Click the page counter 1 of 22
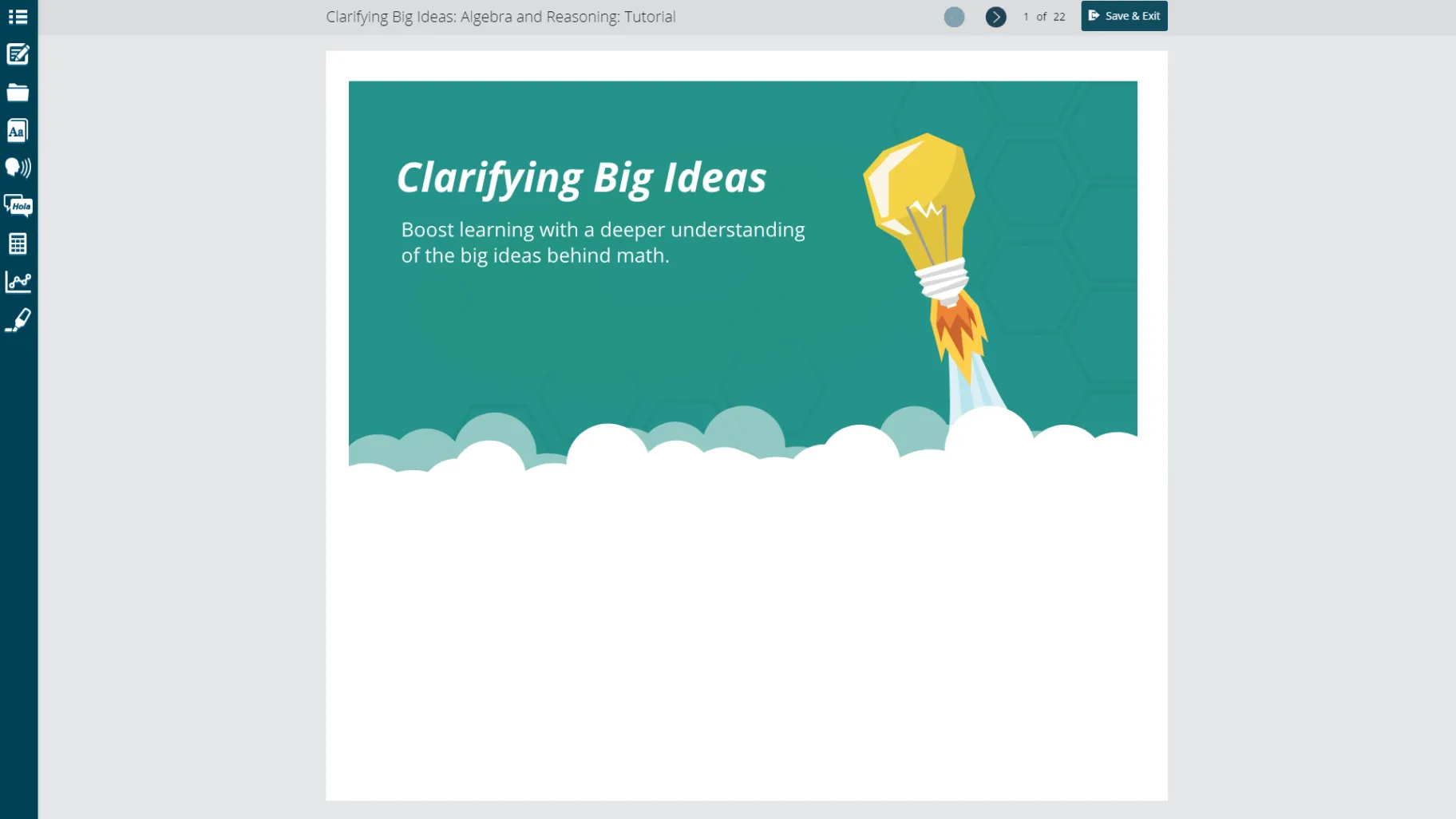Image resolution: width=1456 pixels, height=819 pixels. tap(1044, 17)
